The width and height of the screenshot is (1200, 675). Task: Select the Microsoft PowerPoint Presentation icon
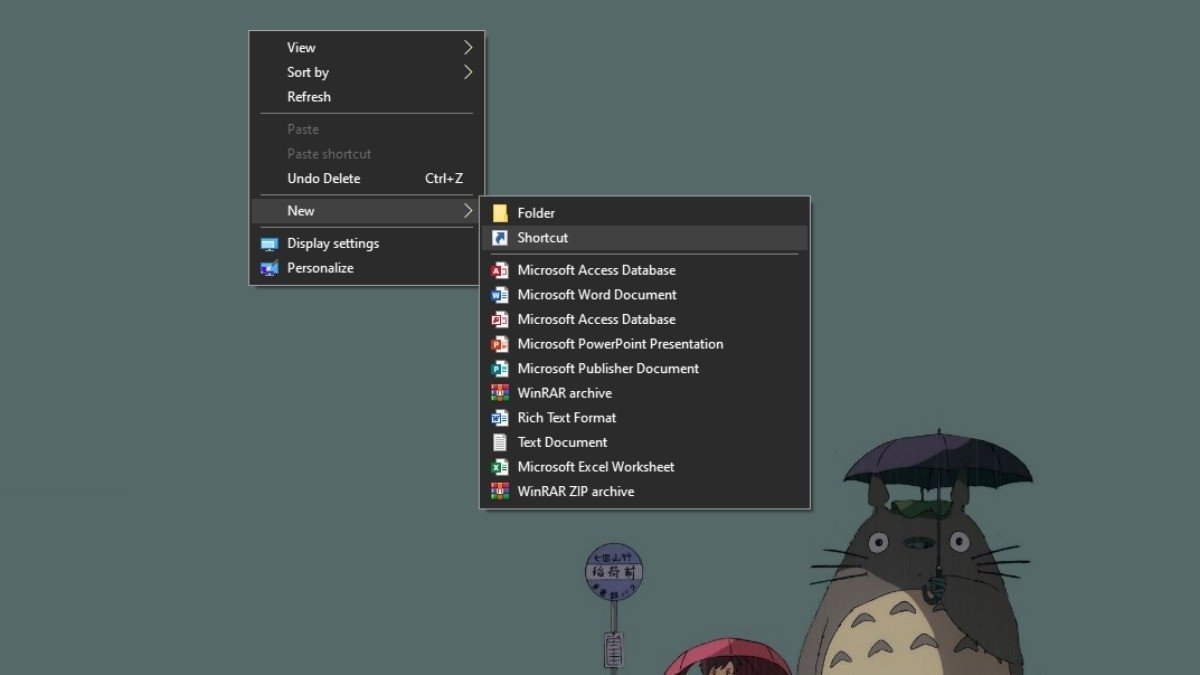[499, 343]
